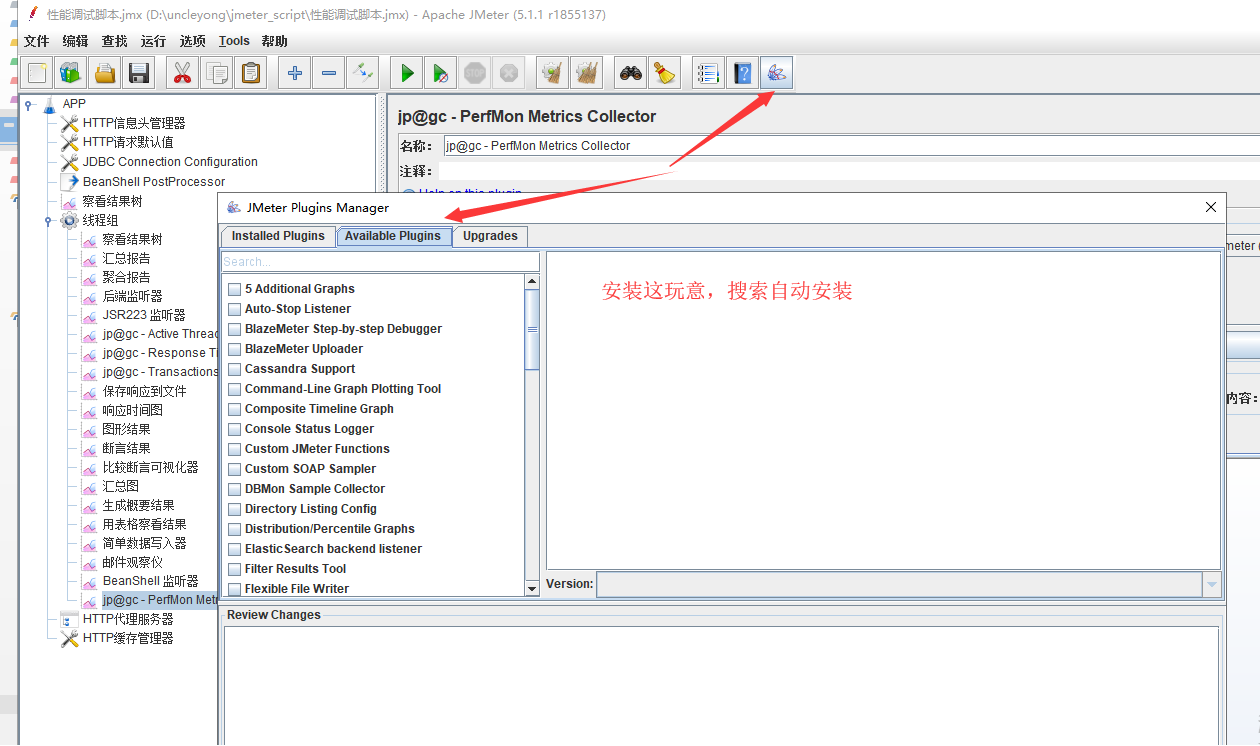The image size is (1260, 746).
Task: Start the test with the green Start icon
Action: click(405, 72)
